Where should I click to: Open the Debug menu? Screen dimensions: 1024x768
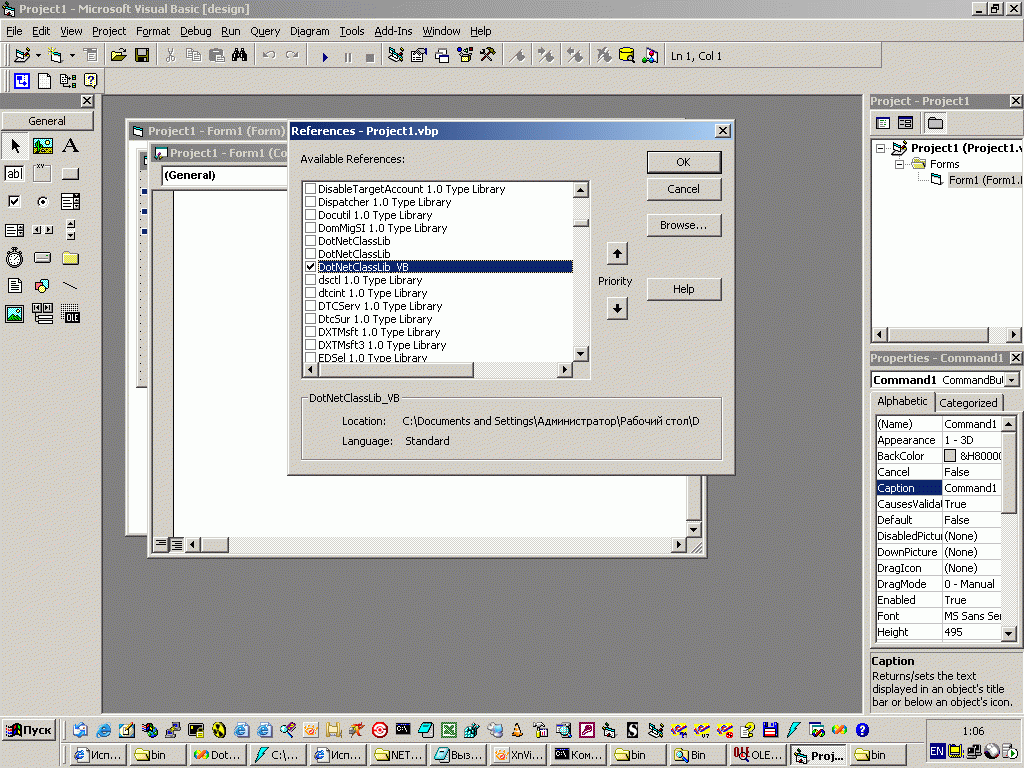[x=195, y=31]
